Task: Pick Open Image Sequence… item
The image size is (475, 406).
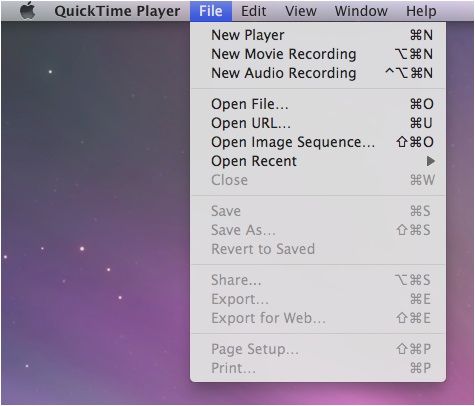Action: click(318, 142)
